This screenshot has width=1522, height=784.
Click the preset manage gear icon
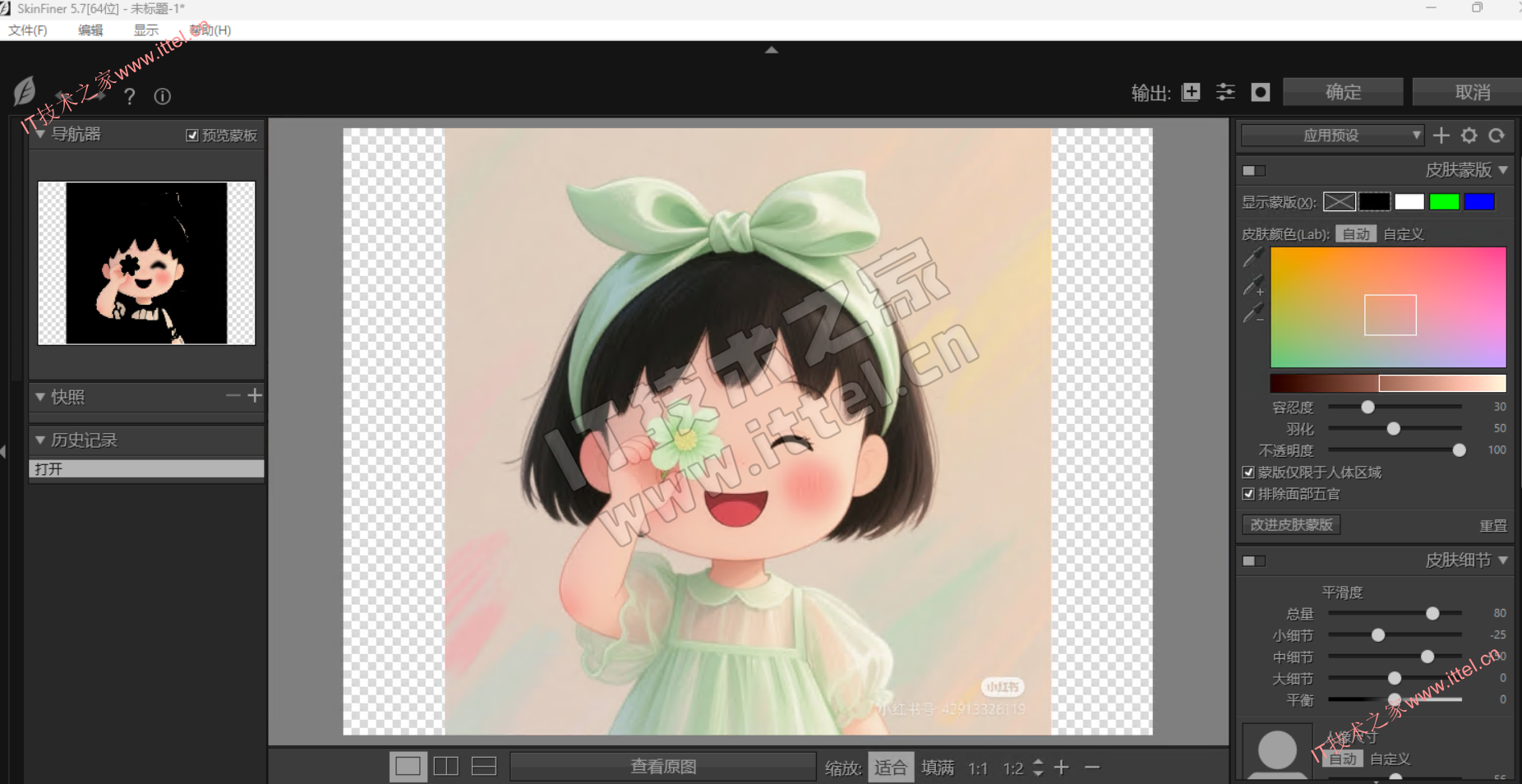[x=1469, y=136]
